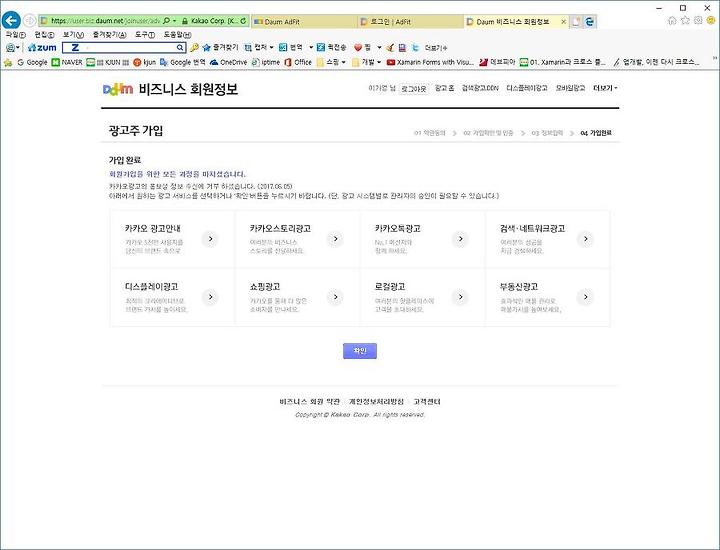Click the 로그아웃 button
The height and width of the screenshot is (550, 720).
tap(414, 89)
